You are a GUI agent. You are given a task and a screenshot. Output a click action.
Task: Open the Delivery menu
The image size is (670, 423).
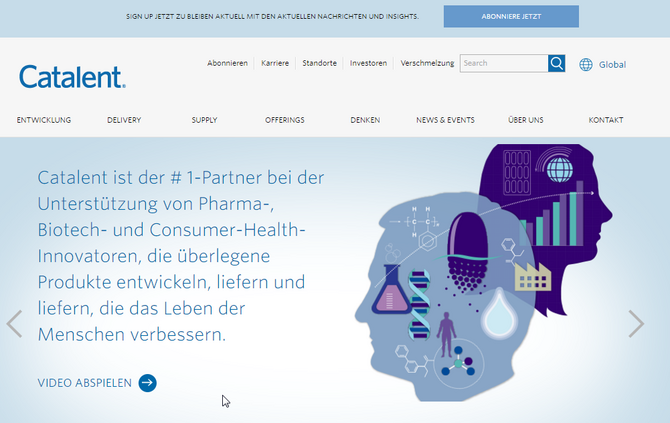point(124,120)
